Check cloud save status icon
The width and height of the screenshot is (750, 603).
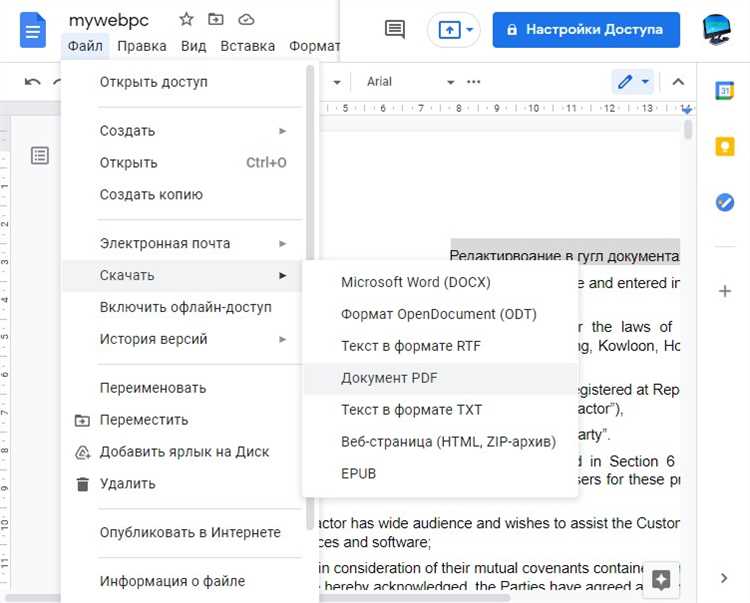[246, 20]
